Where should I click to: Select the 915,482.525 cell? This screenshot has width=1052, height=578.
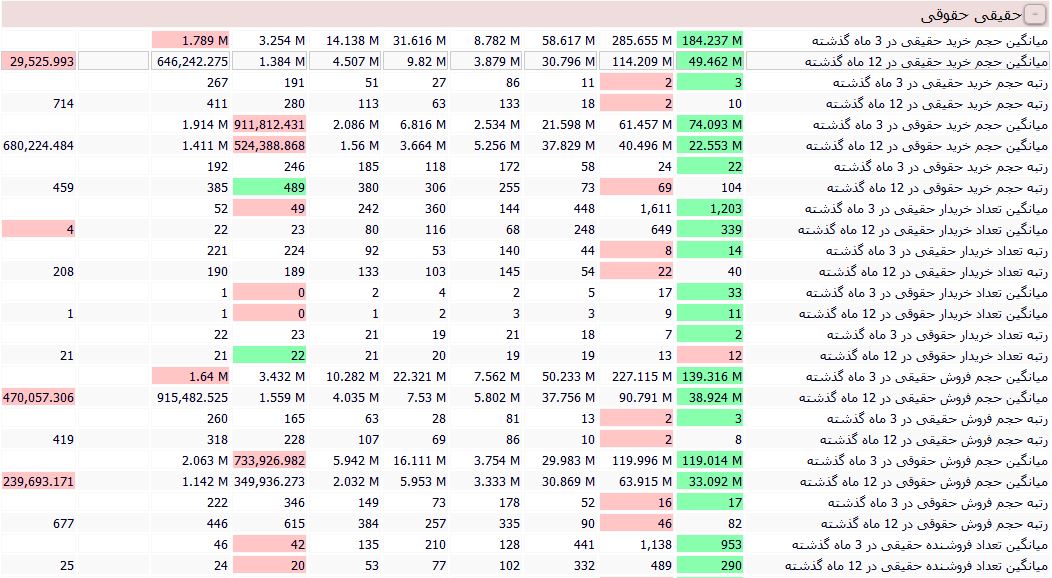coord(192,398)
